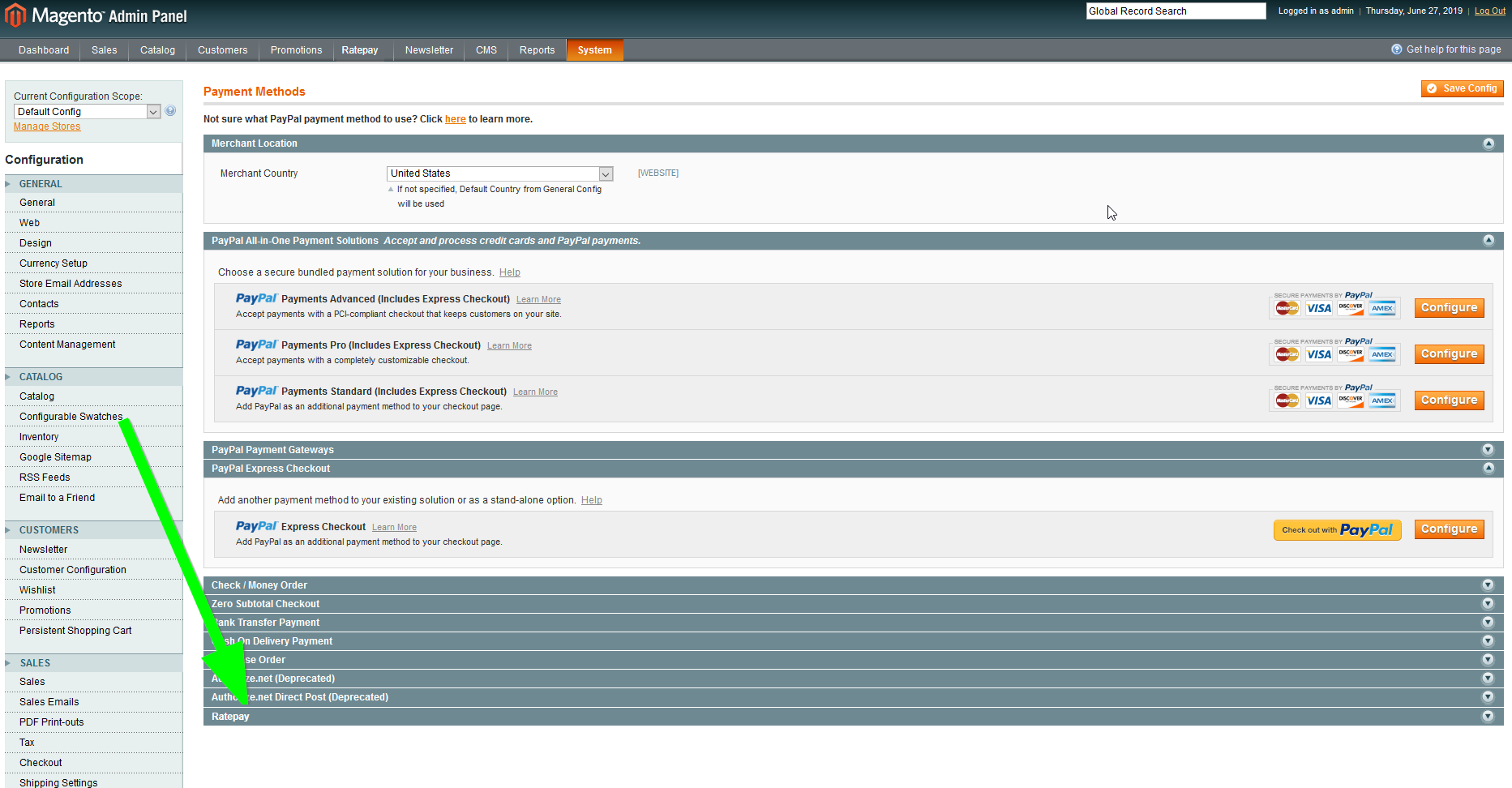Expand PayPal Payment Gateways arrow icon

click(1488, 450)
